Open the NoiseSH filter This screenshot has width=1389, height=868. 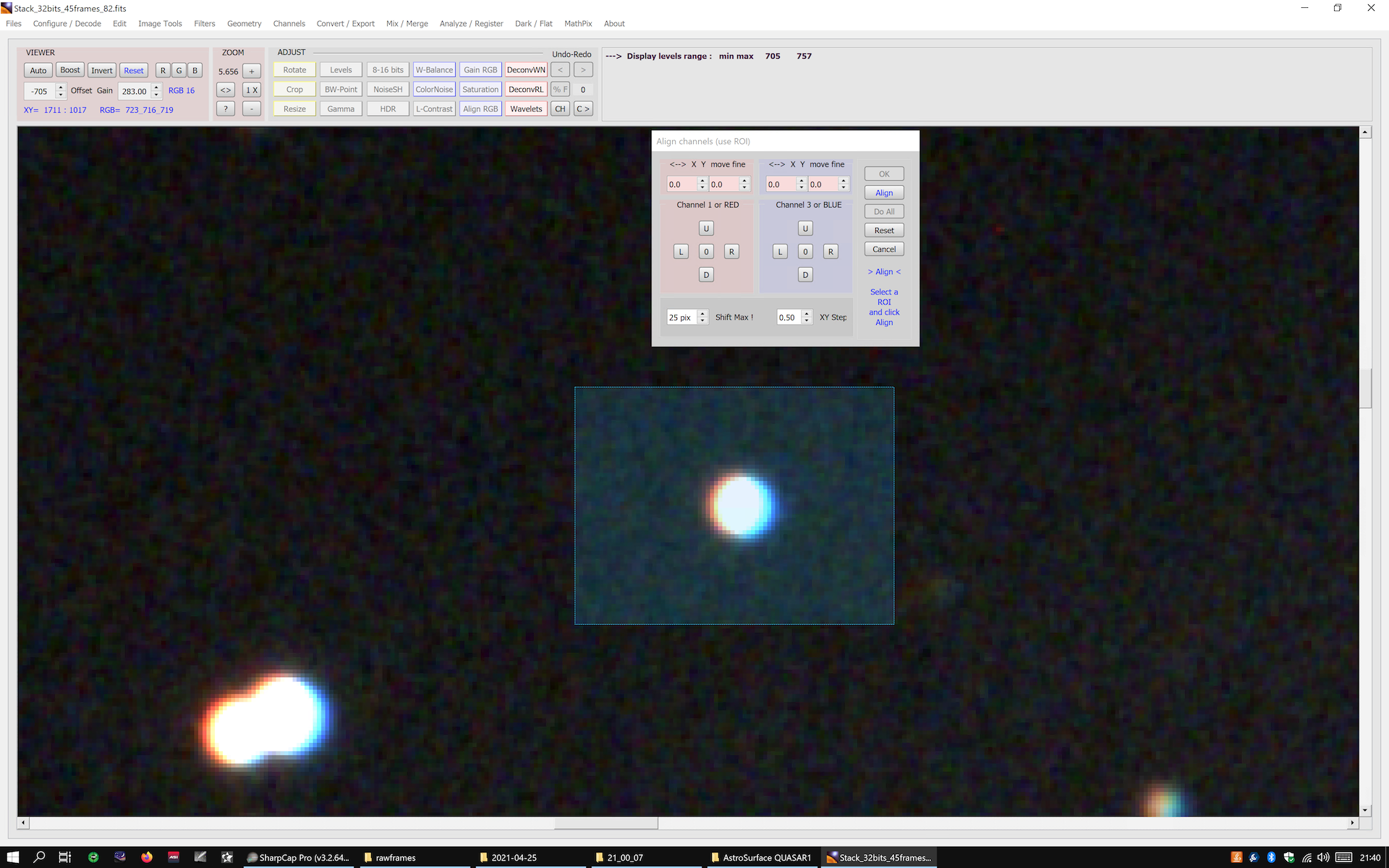pyautogui.click(x=388, y=90)
